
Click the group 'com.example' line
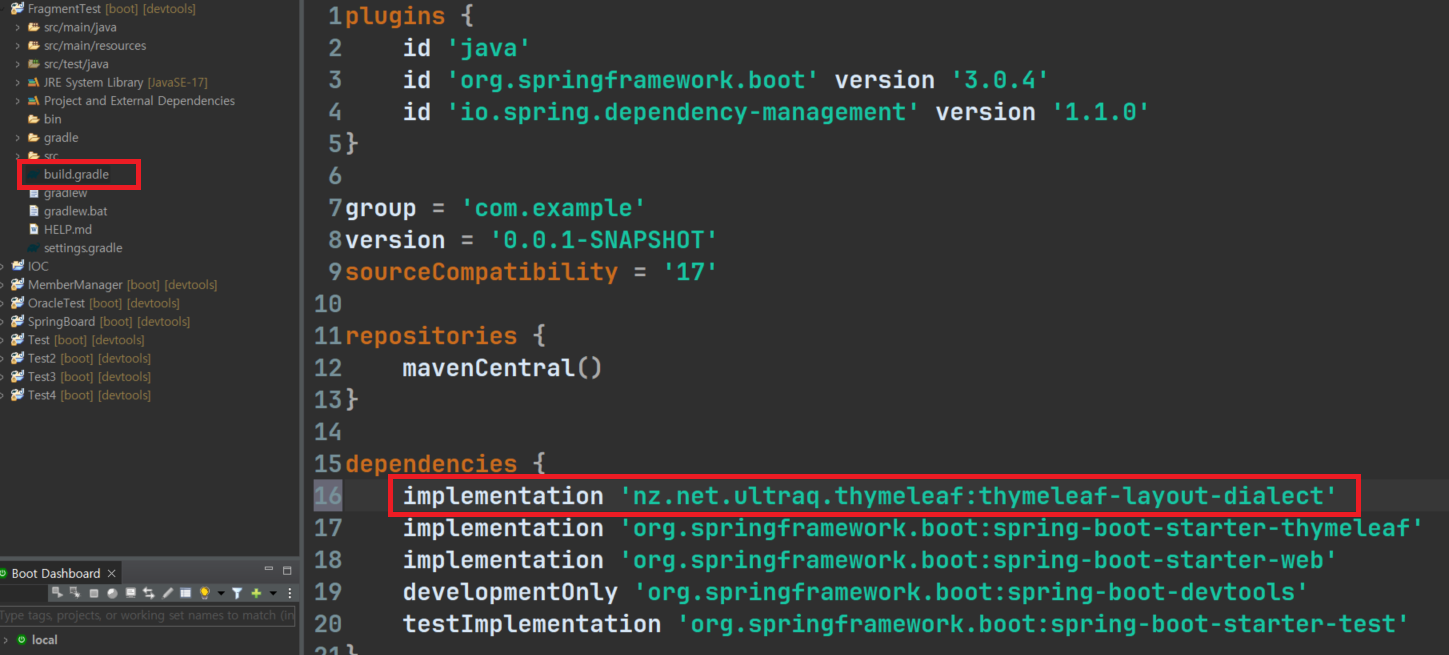[x=495, y=208]
